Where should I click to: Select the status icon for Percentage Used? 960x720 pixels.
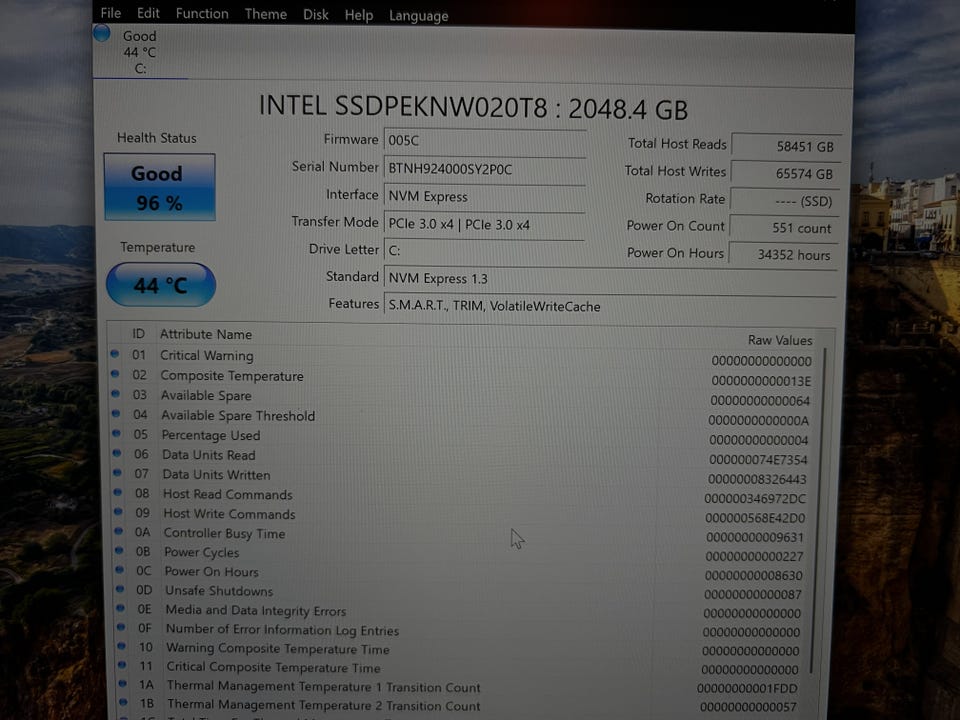[x=116, y=434]
